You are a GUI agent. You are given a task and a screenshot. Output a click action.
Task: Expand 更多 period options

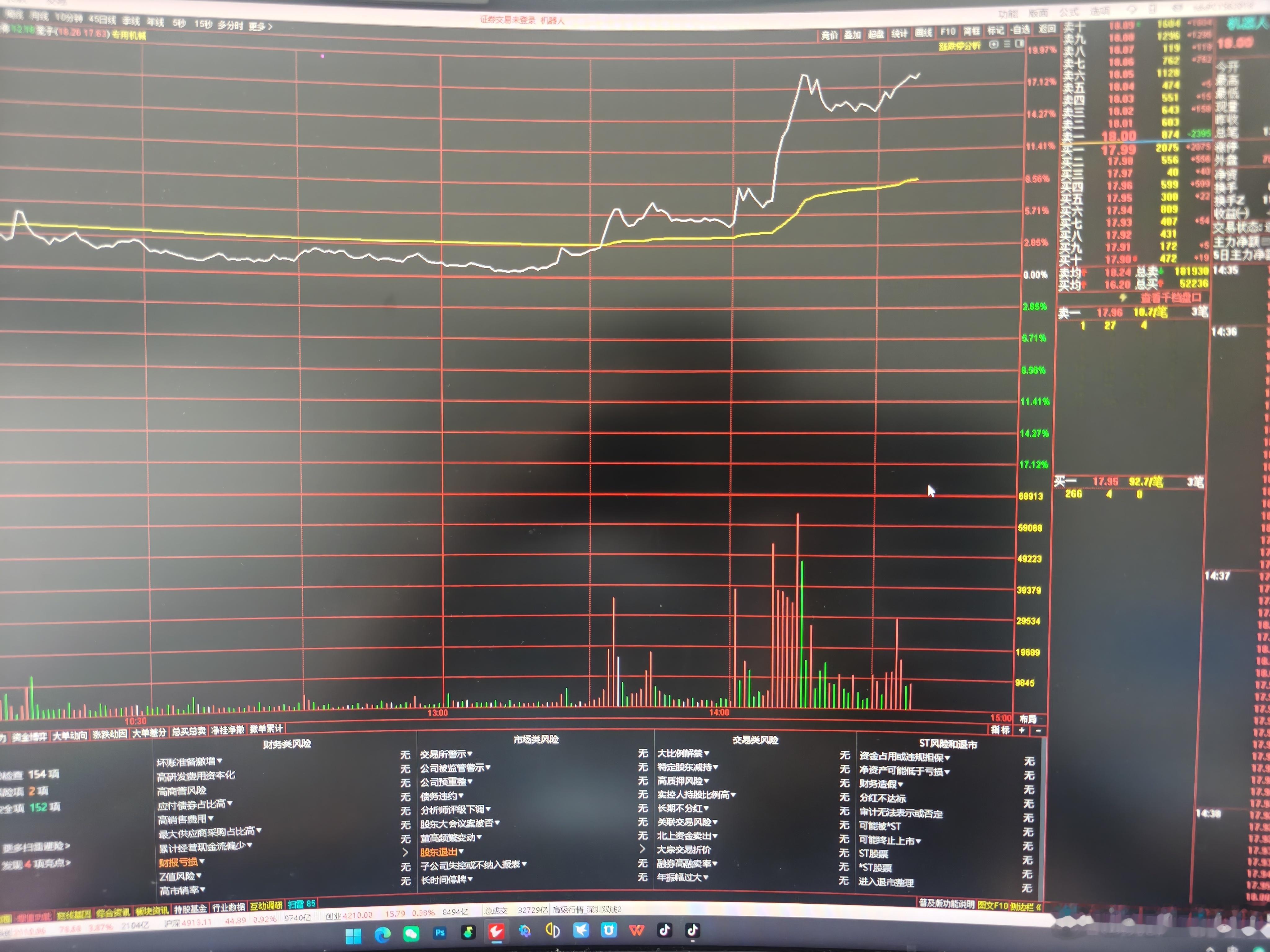(x=261, y=26)
